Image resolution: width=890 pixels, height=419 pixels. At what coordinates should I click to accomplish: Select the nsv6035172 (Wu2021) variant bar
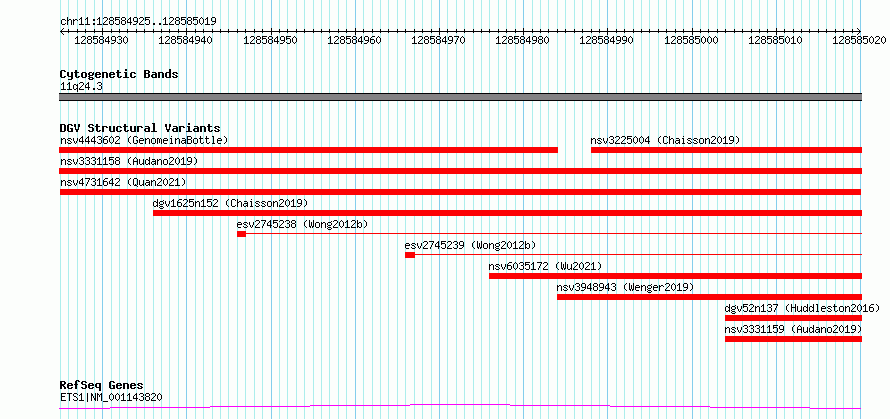point(675,276)
